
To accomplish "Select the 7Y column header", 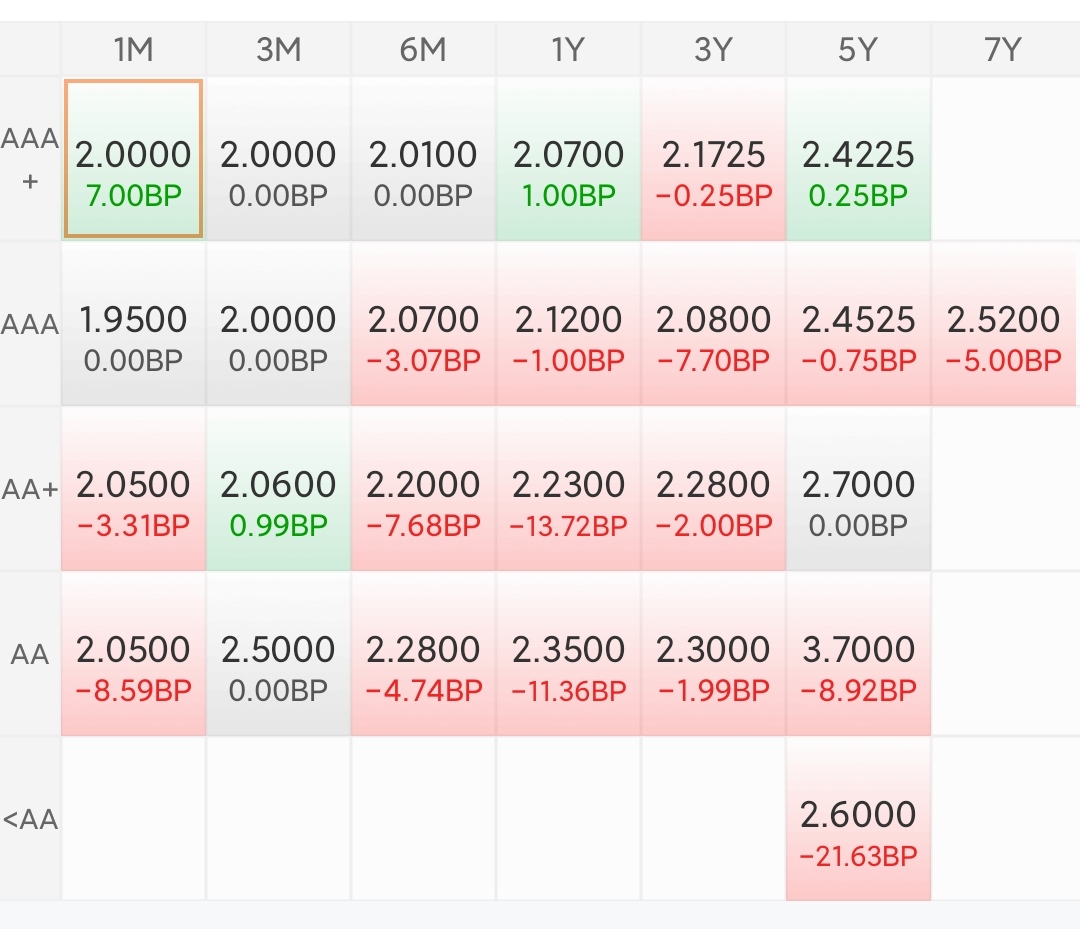I will coord(1003,50).
